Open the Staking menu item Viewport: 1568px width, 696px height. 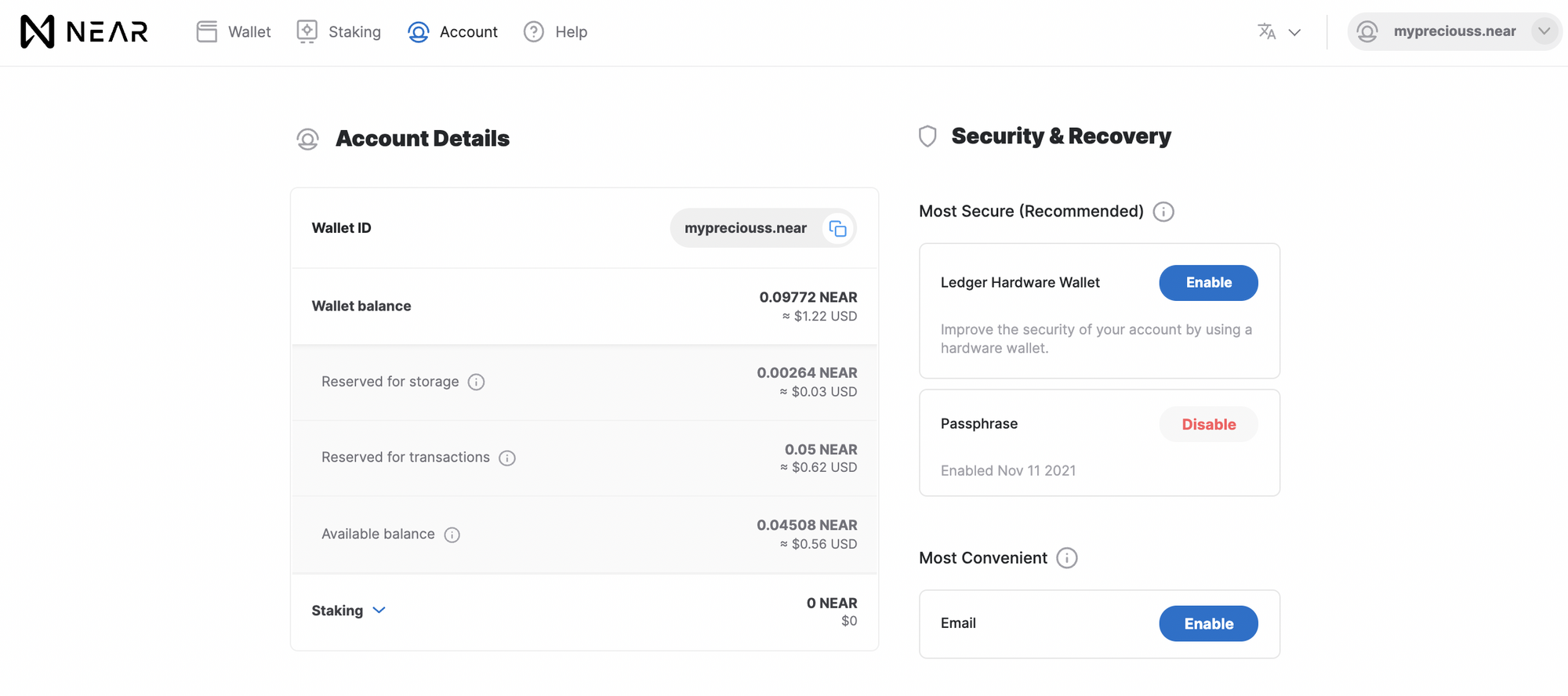coord(339,31)
